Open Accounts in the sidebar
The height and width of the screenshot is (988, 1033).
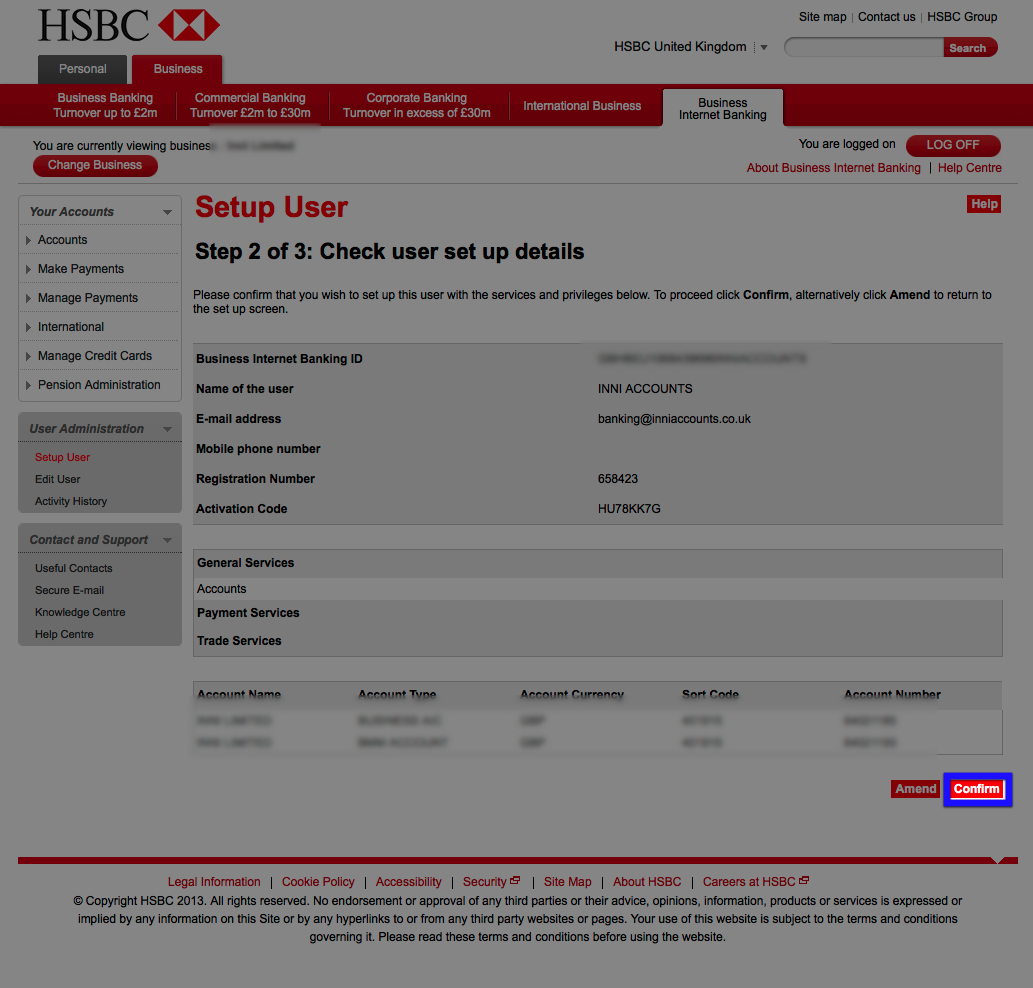[x=63, y=240]
